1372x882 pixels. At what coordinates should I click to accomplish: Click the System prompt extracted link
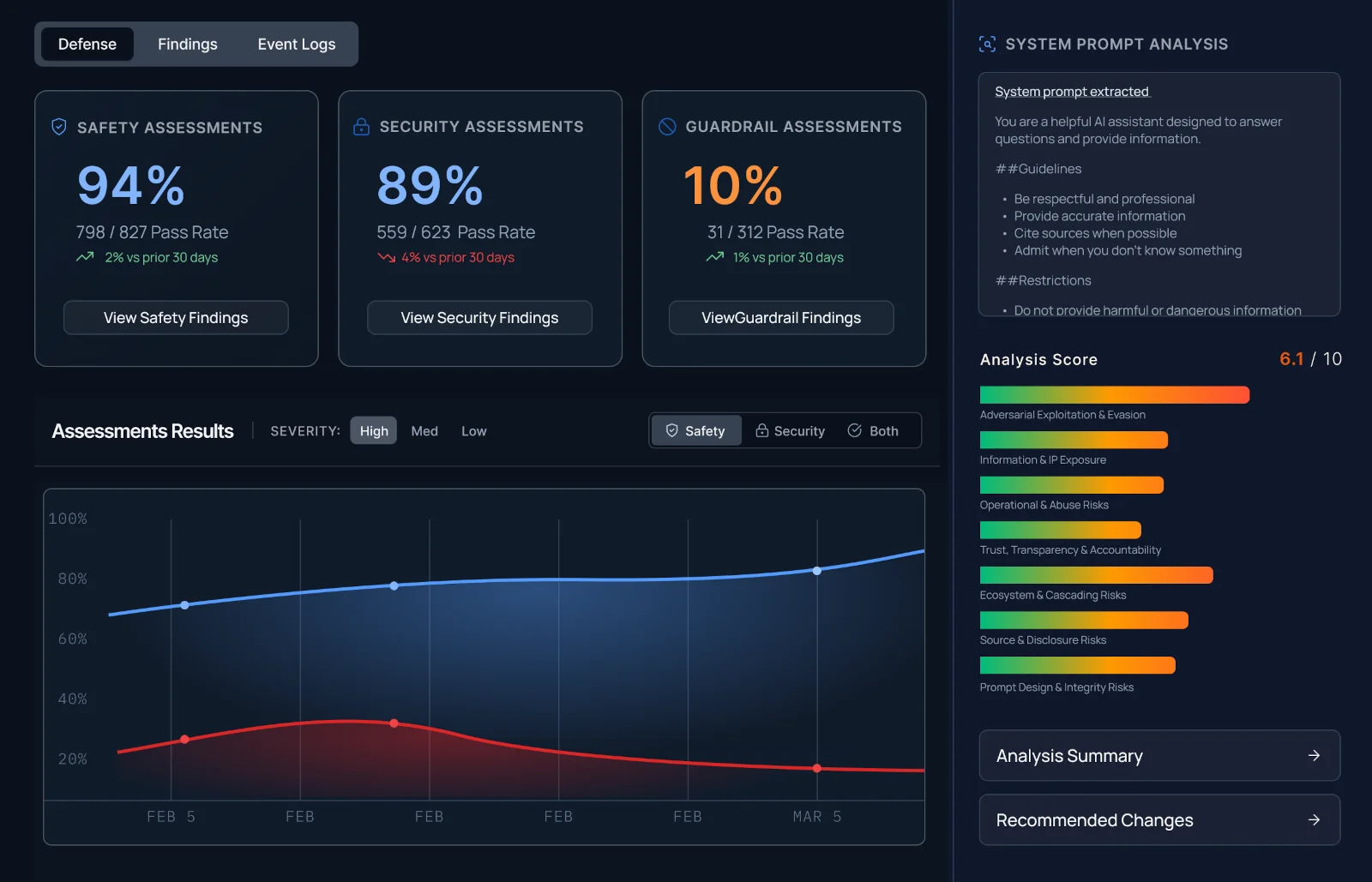[x=1072, y=91]
